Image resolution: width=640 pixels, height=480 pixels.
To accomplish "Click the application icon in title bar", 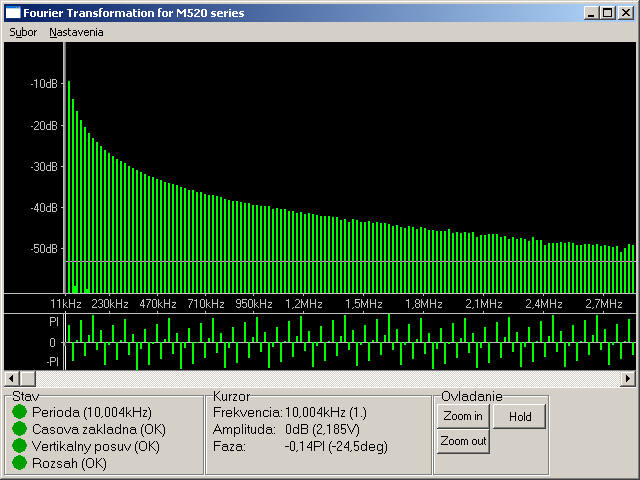I will [13, 13].
